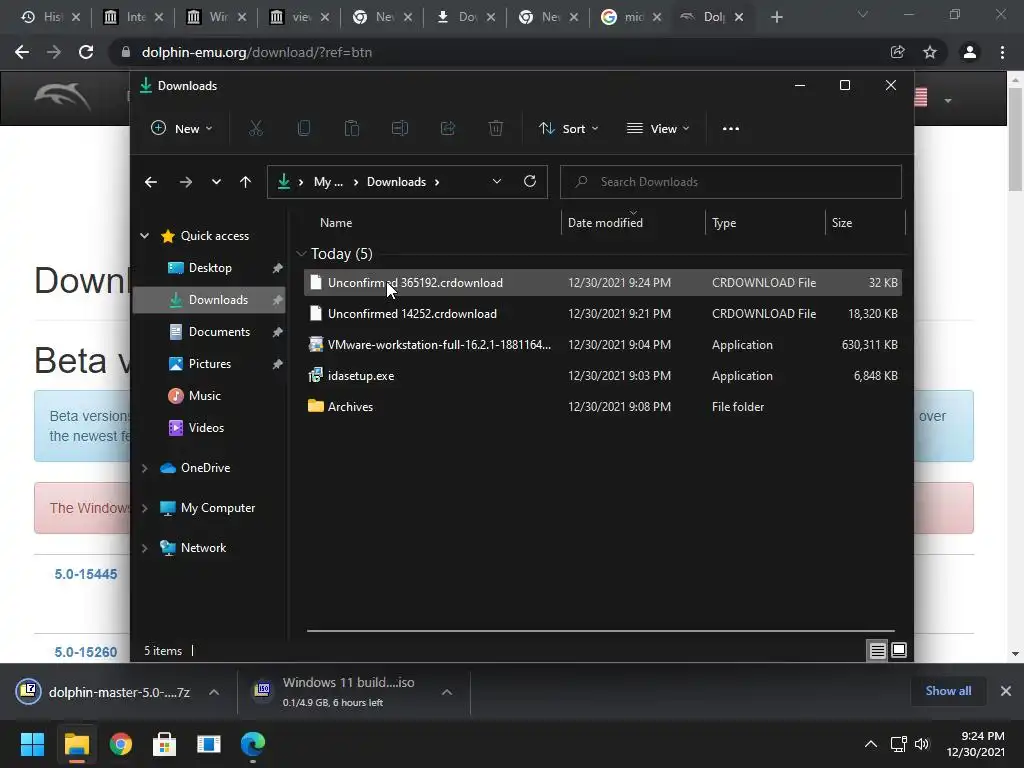Switch to the Downloads Chrome tab
This screenshot has height=768, width=1024.
(x=464, y=17)
